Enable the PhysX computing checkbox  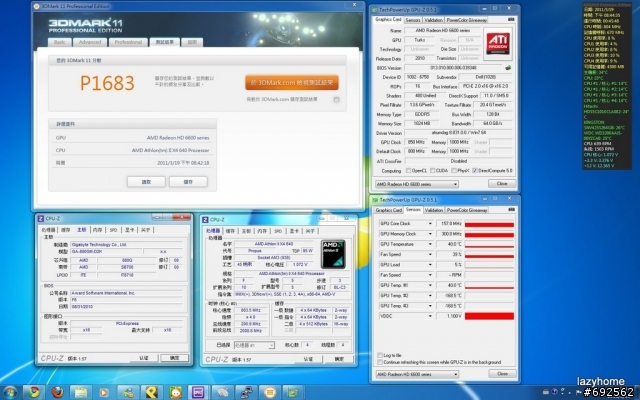454,171
